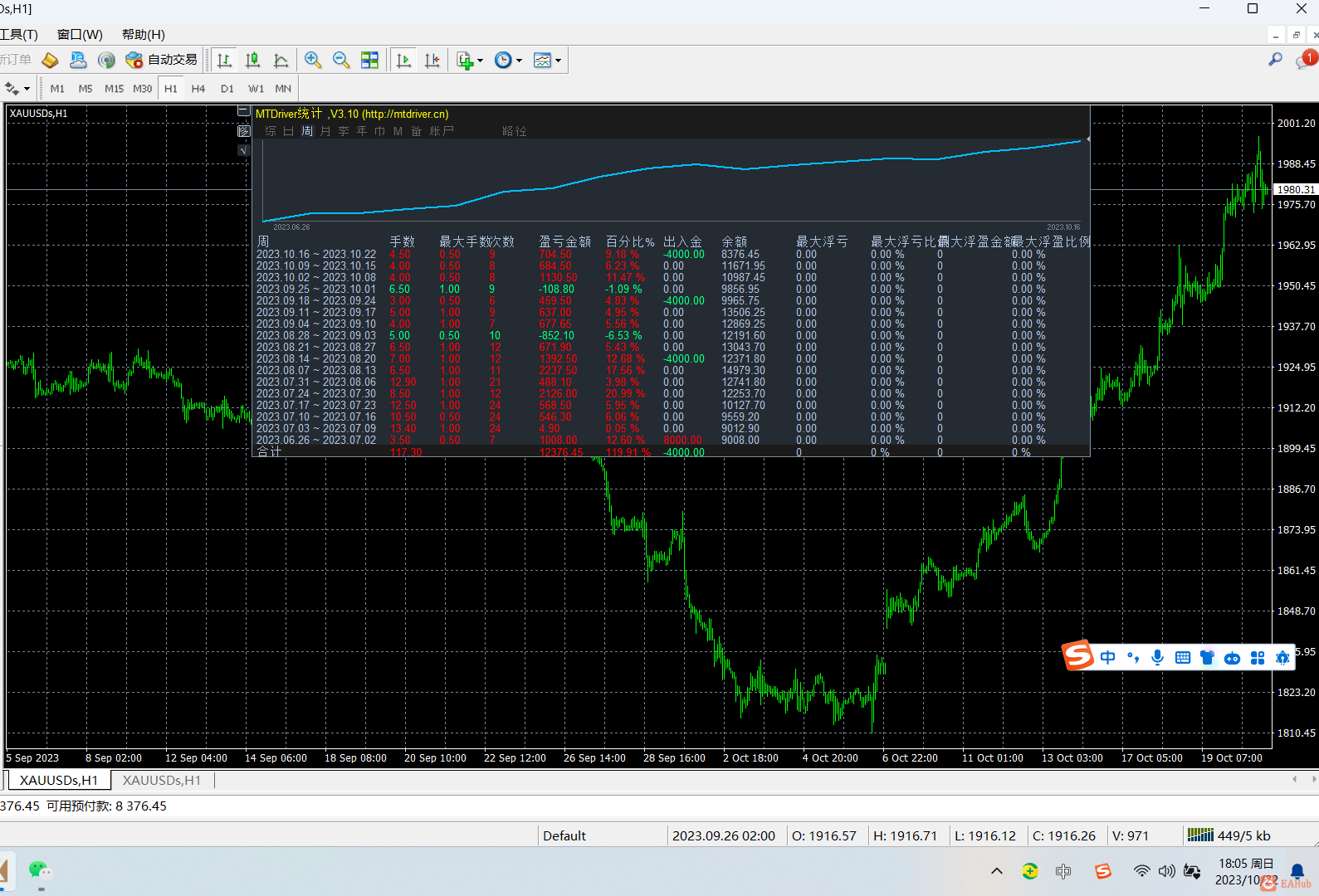The height and width of the screenshot is (896, 1319).
Task: Click the minimize box on MTDriver panel
Action: pyautogui.click(x=243, y=111)
